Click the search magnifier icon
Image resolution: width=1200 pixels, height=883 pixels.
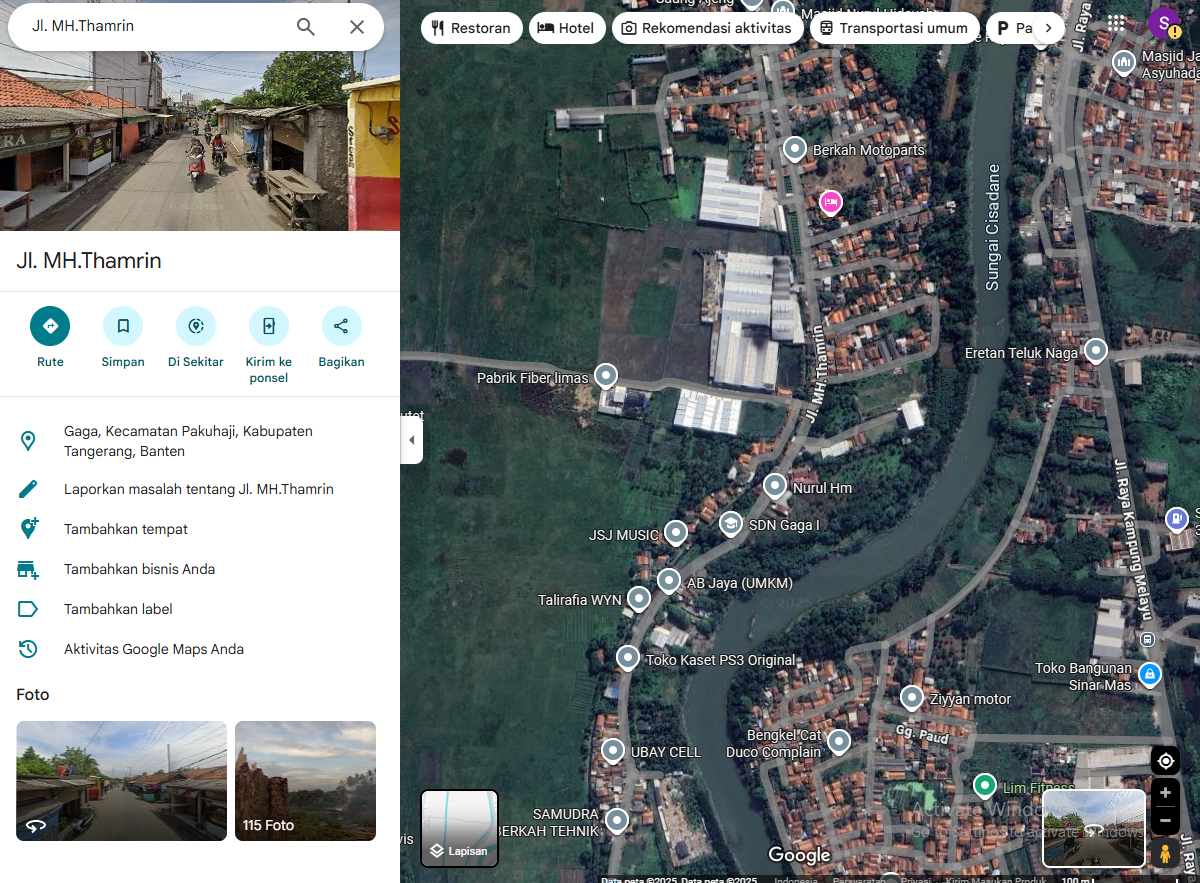(306, 27)
